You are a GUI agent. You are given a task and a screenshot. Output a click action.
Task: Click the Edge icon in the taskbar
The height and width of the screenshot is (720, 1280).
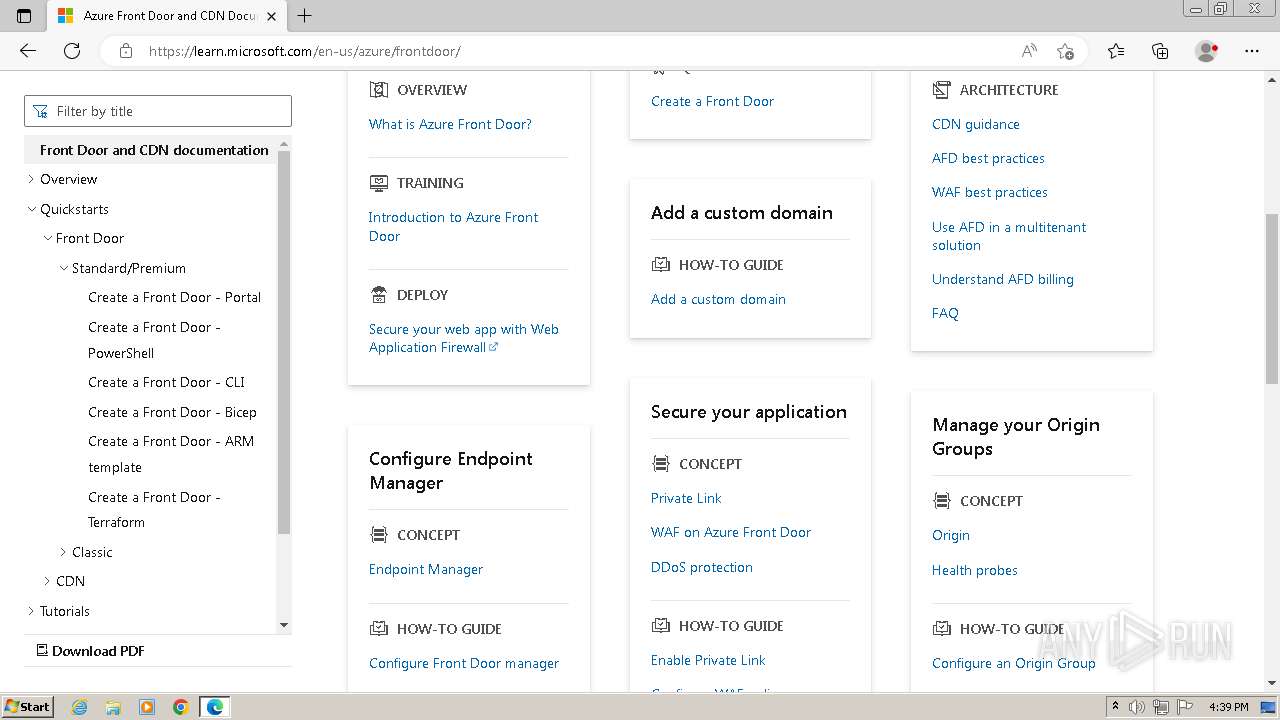(x=215, y=707)
